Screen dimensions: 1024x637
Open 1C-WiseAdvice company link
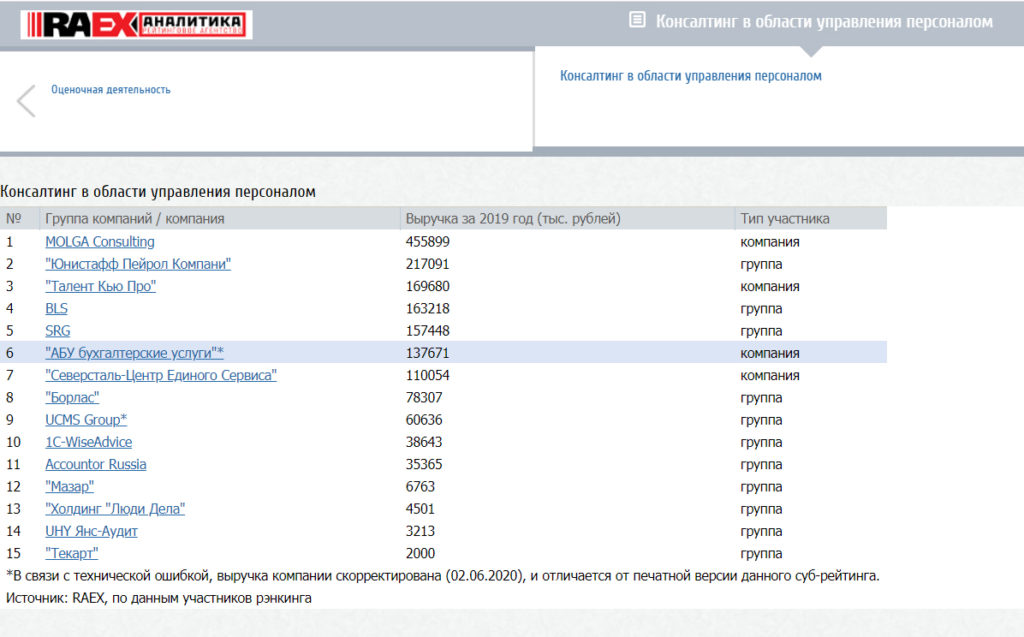click(88, 442)
